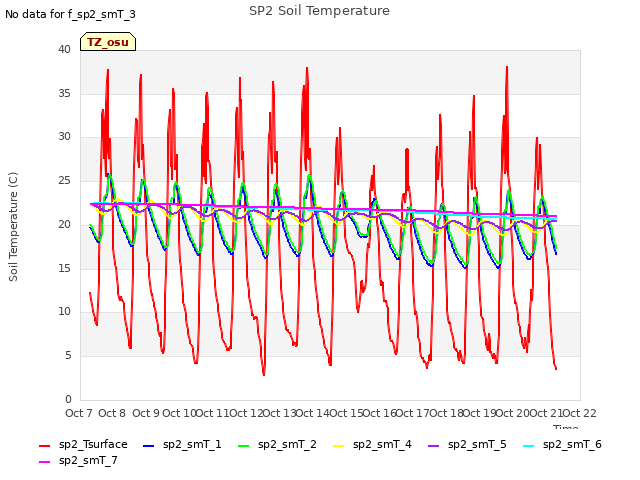The image size is (640, 480).
Task: Toggle the sp2_smT_1 legend entry
Action: tap(182, 444)
